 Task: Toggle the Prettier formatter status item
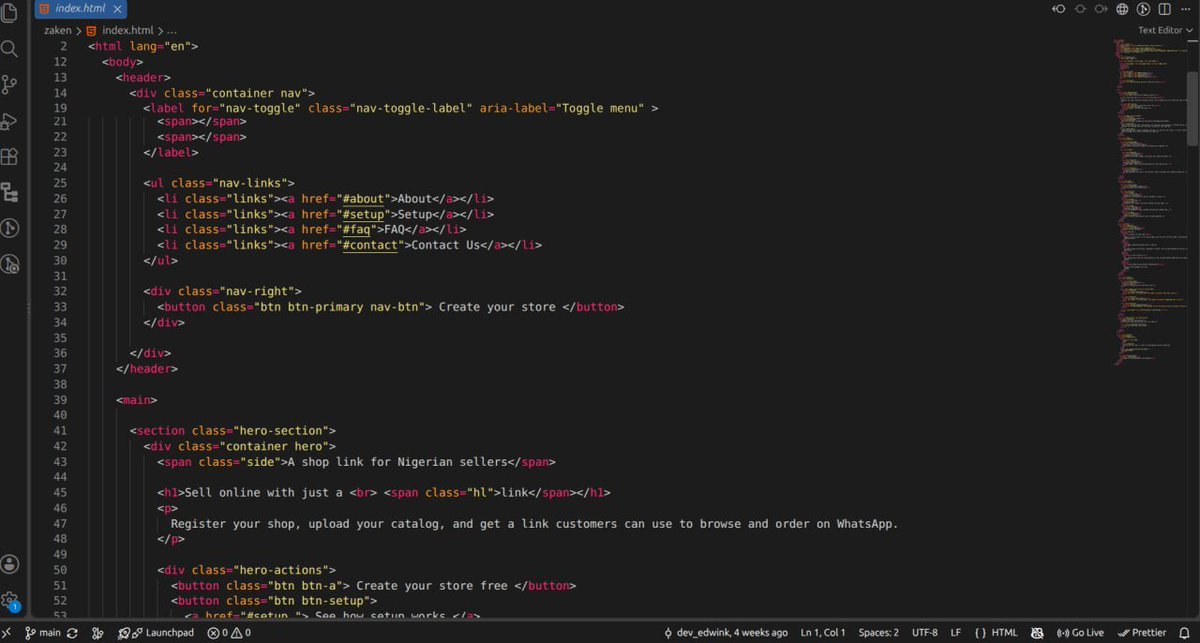tap(1142, 633)
